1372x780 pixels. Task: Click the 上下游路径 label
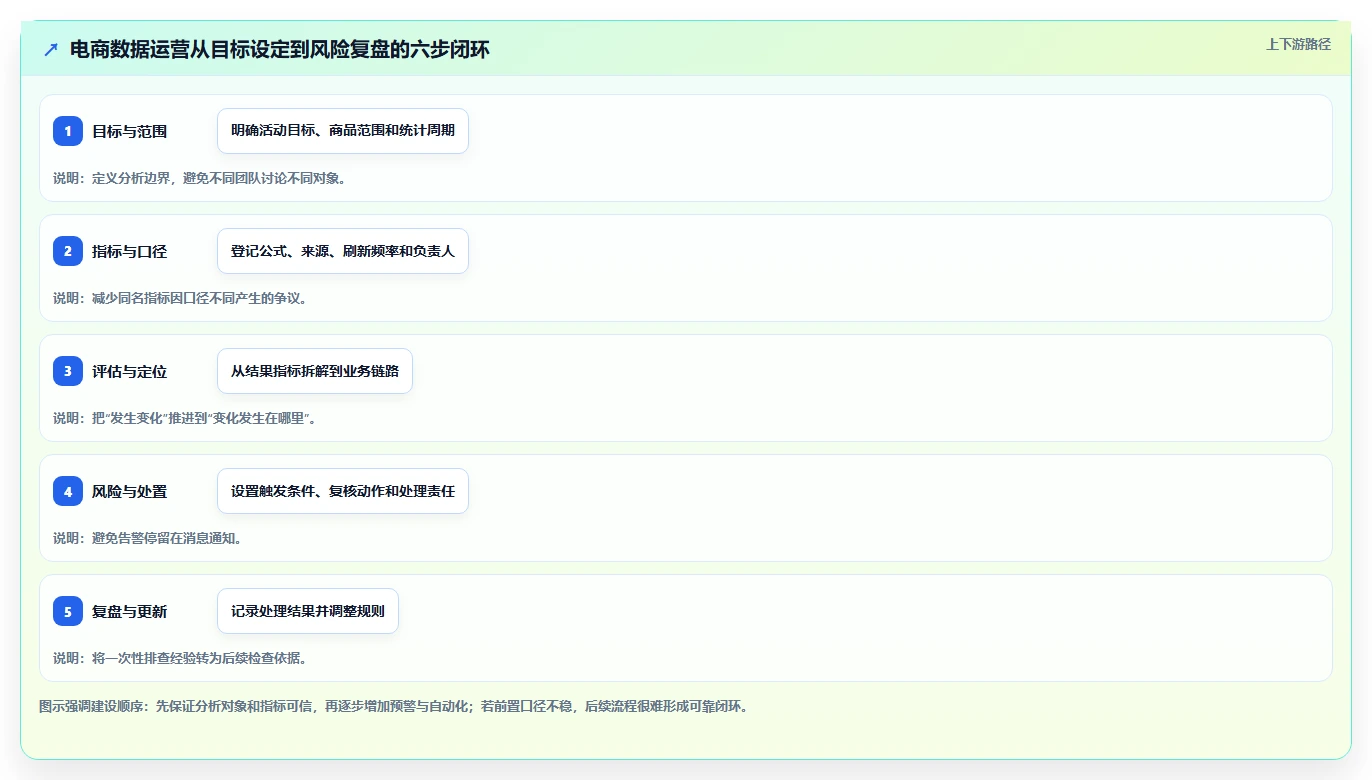click(x=1298, y=44)
